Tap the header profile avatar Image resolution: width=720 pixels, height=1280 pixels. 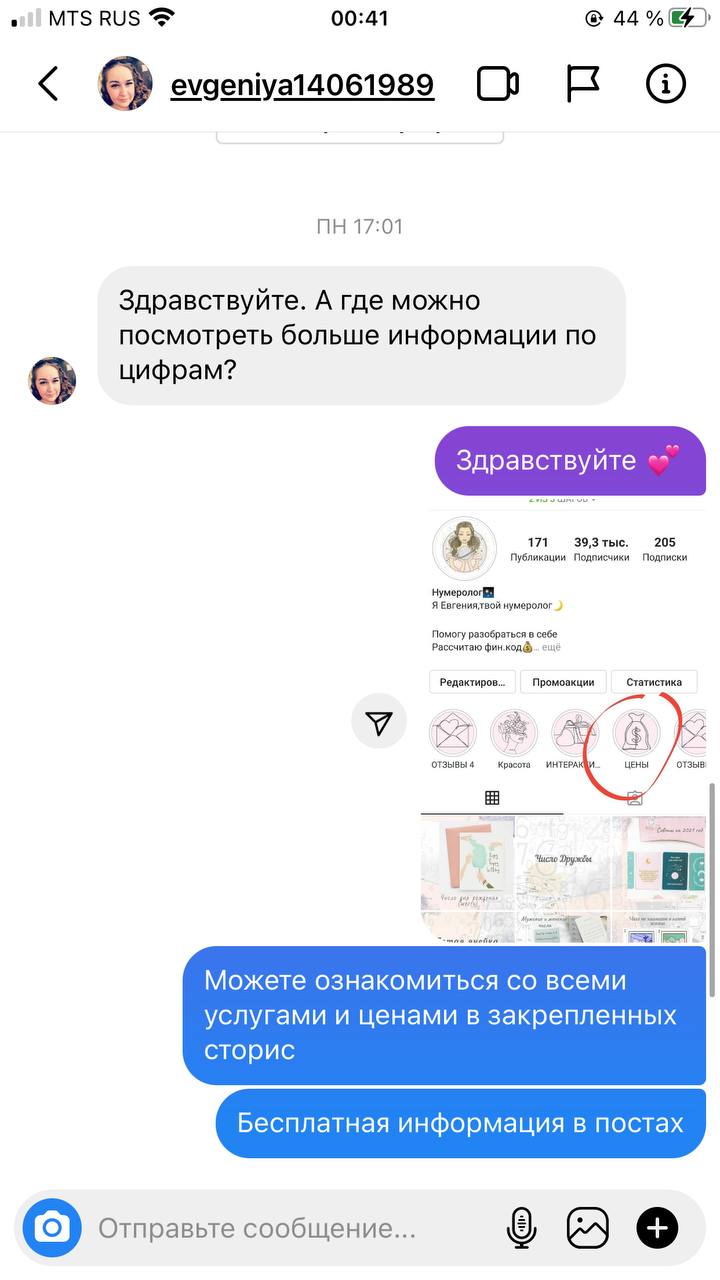pos(125,84)
